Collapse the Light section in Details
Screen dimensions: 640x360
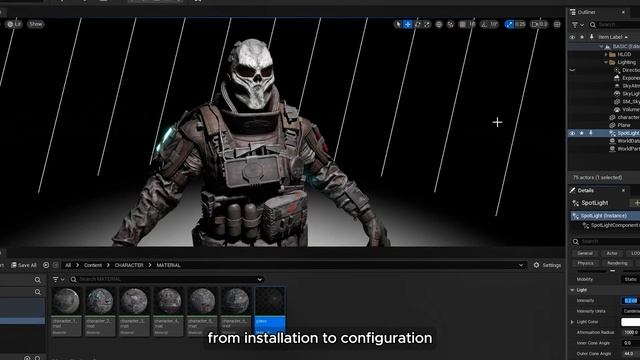coord(572,290)
